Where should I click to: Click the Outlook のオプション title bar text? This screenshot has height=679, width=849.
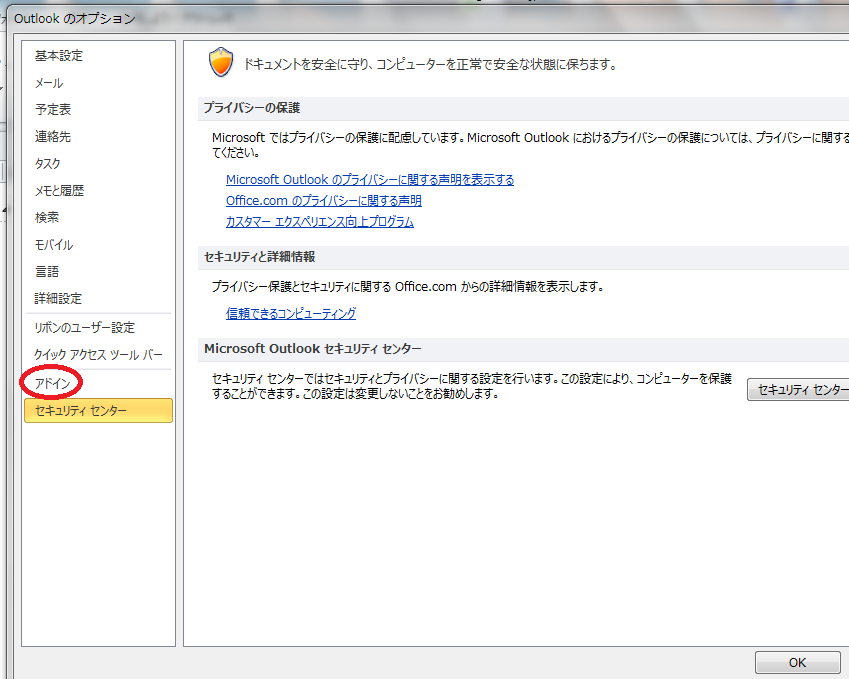point(75,18)
